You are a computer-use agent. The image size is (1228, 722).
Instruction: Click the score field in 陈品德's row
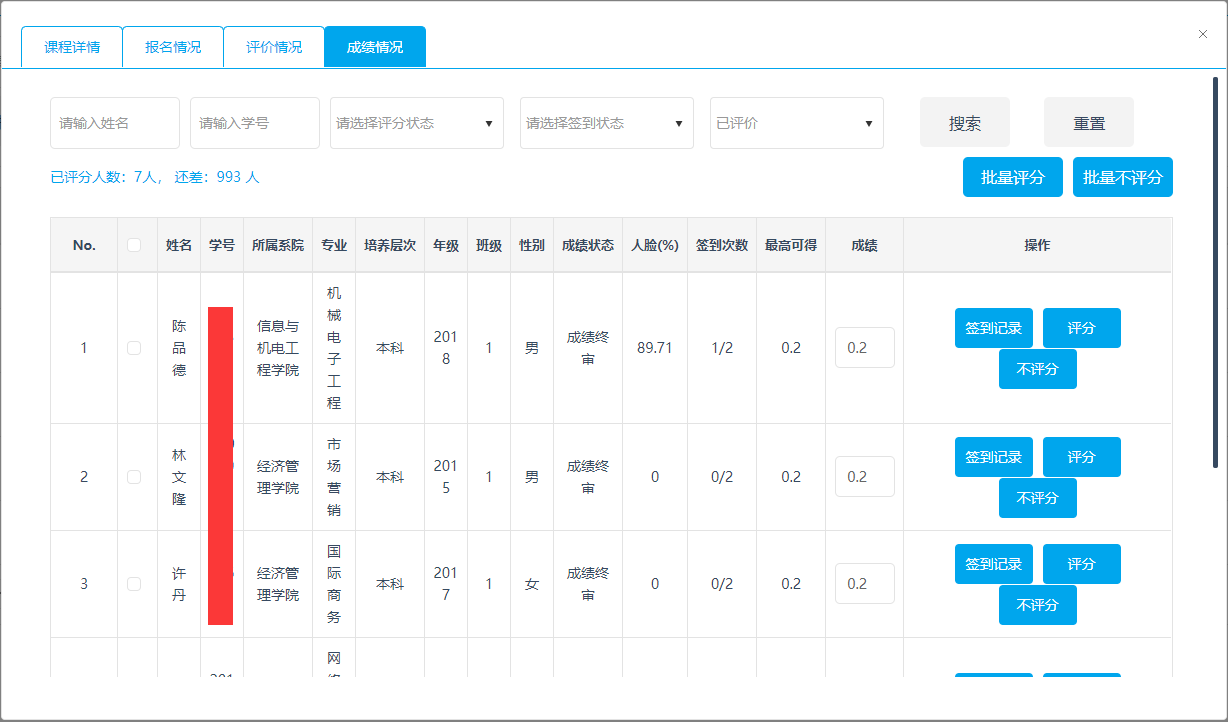865,348
